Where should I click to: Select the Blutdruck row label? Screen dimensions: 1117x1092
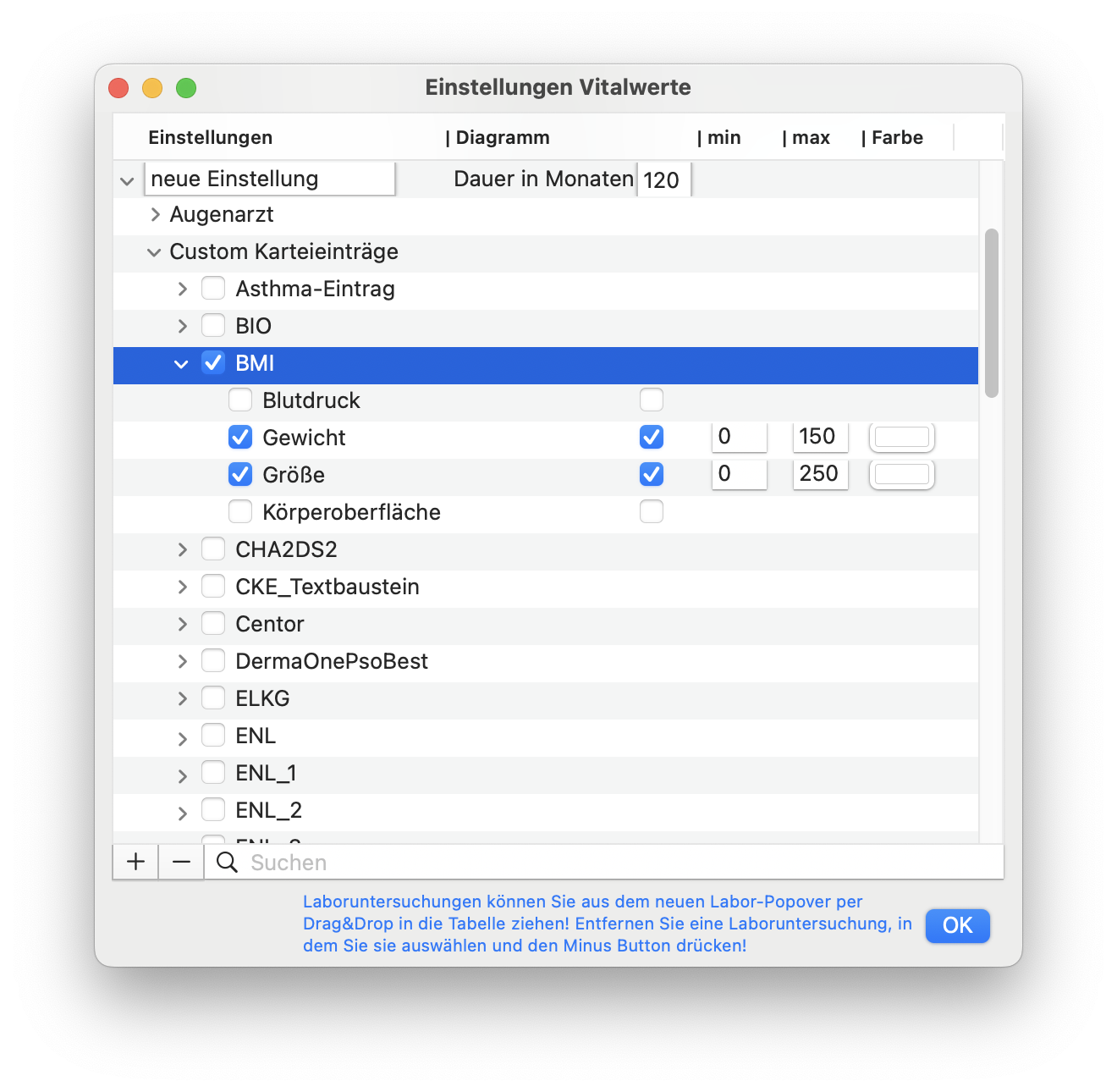(311, 400)
